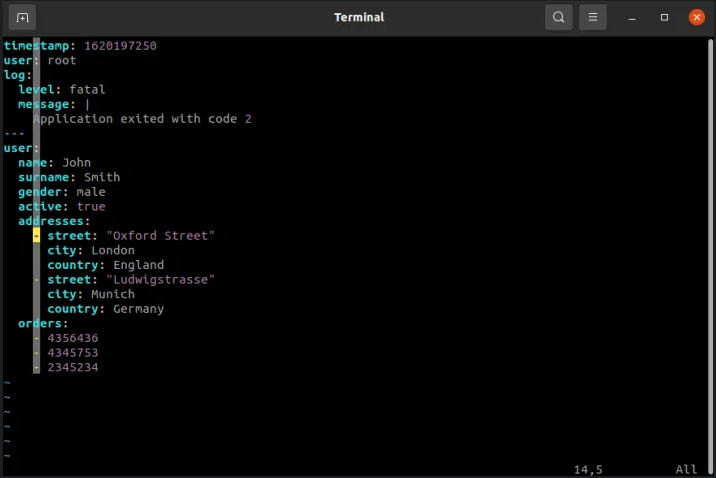
Task: Open the terminal search tool
Action: 558,17
